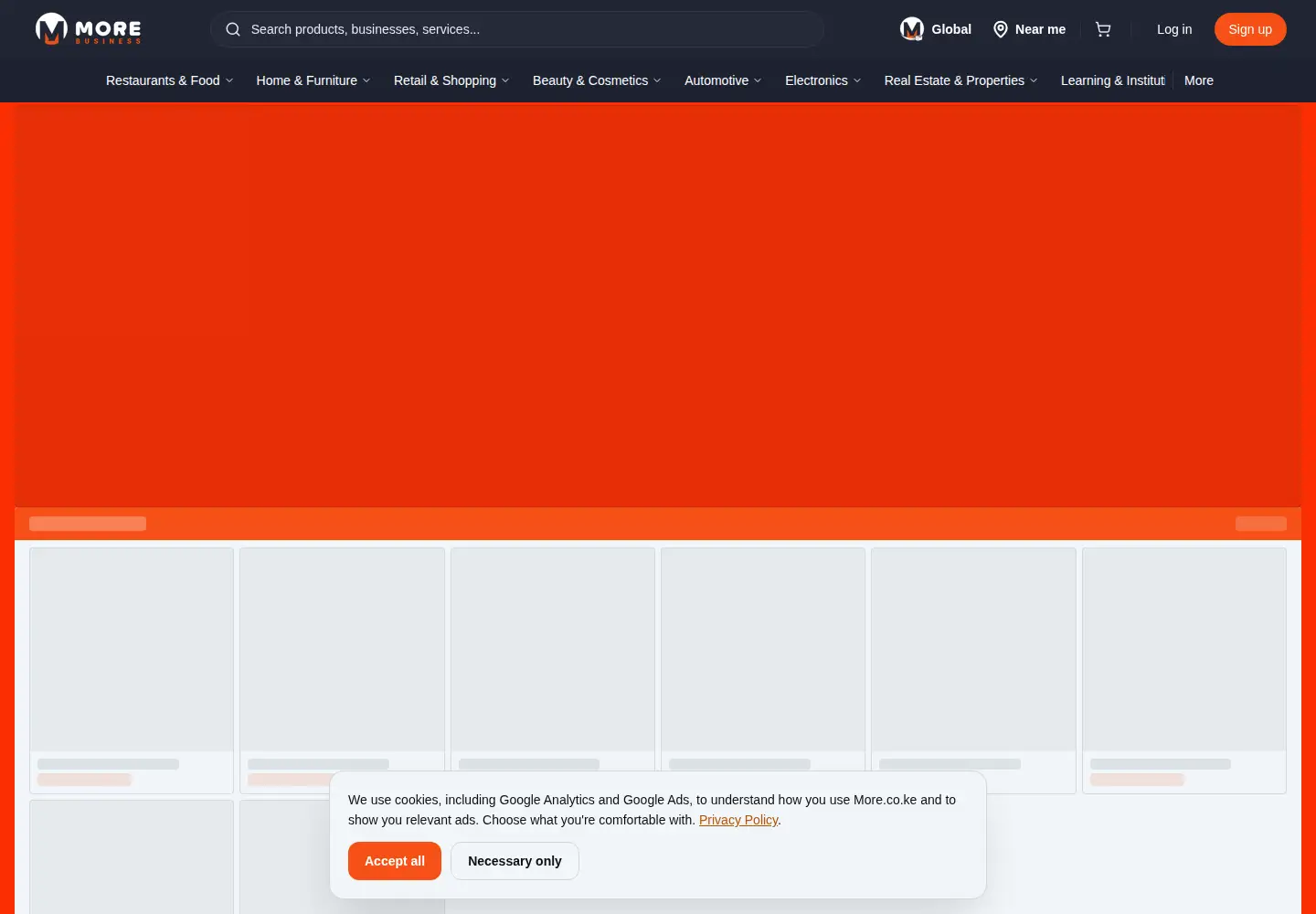Choose Necessary only cookies
Image resolution: width=1316 pixels, height=914 pixels.
(x=515, y=861)
